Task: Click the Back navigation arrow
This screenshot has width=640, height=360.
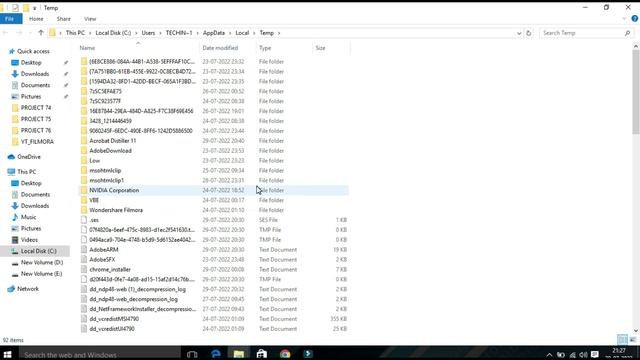Action: point(6,33)
